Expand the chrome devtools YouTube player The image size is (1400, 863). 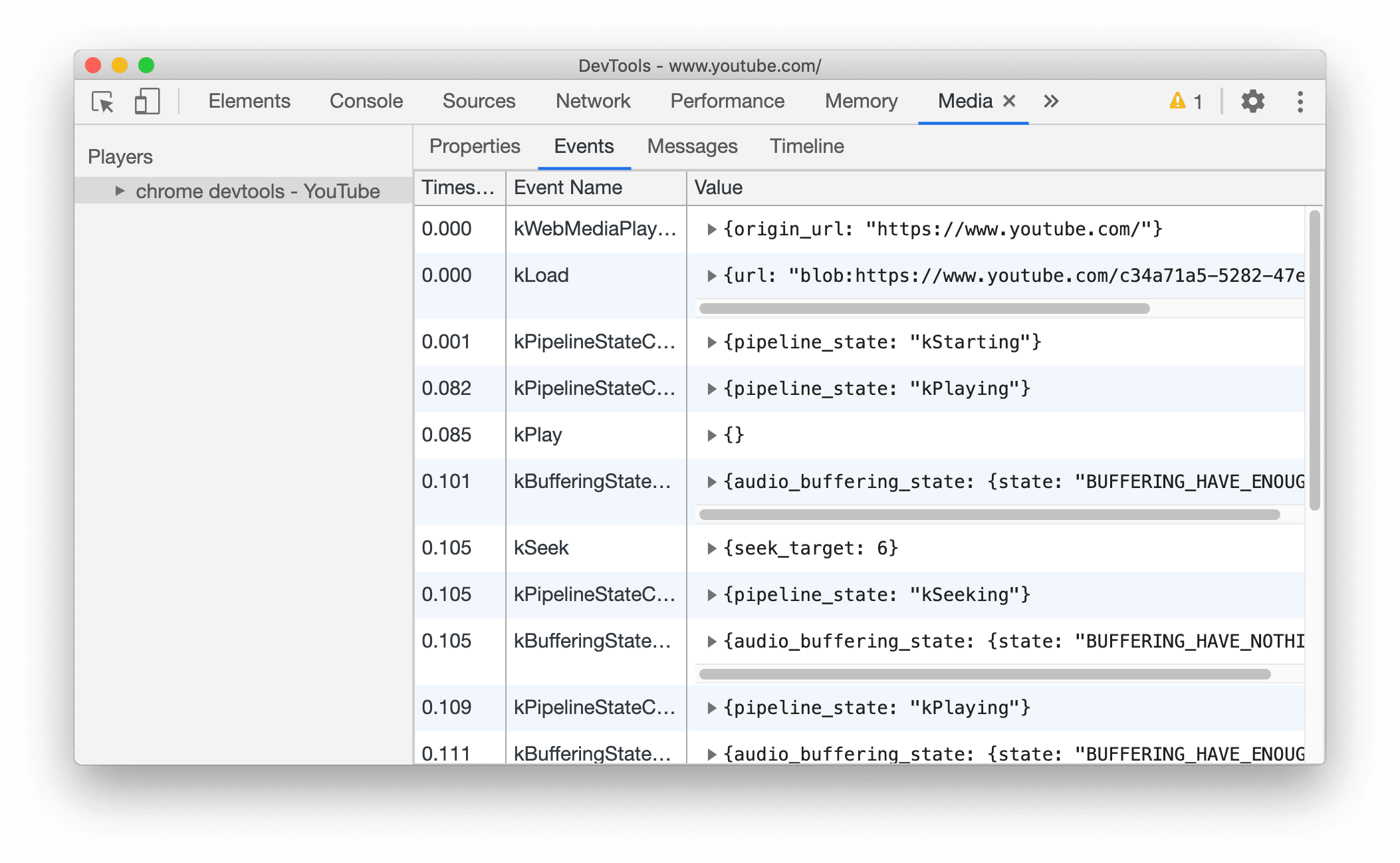(113, 192)
